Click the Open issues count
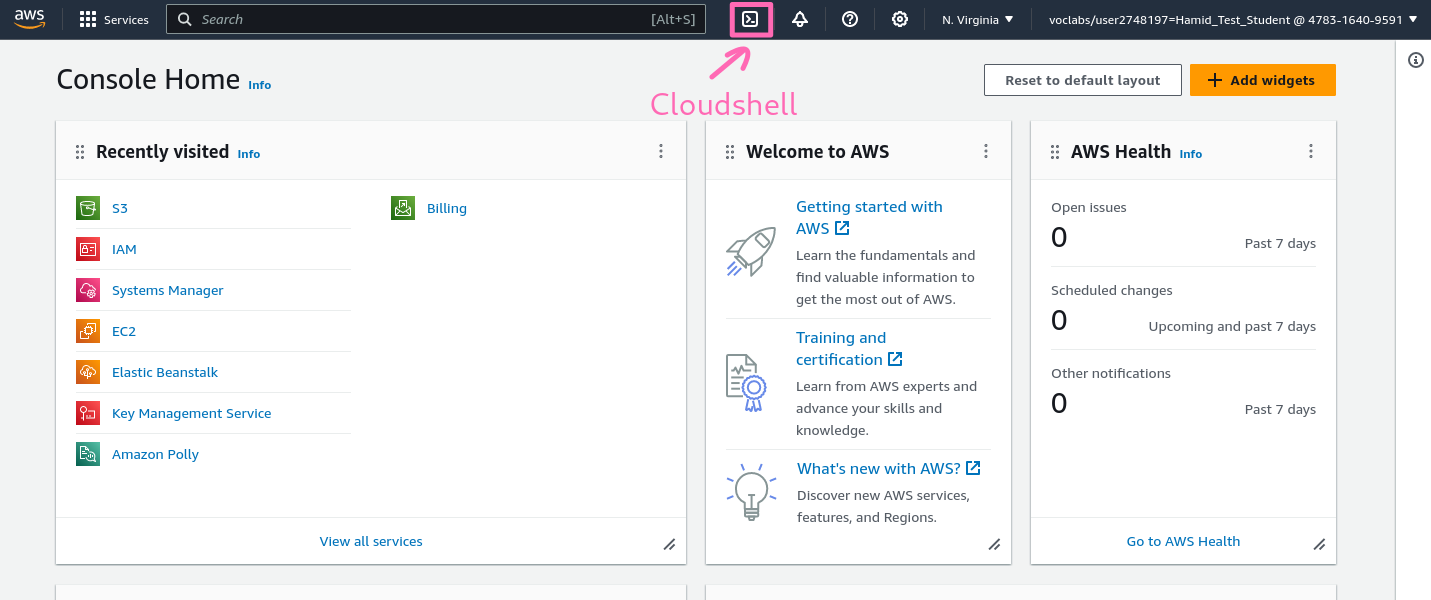The image size is (1431, 600). (1059, 237)
